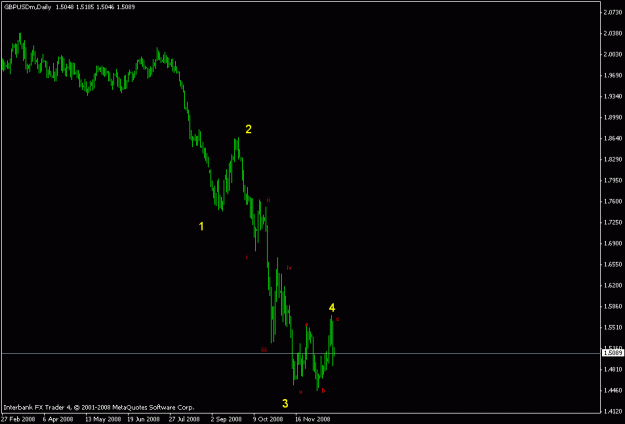The height and width of the screenshot is (424, 625).
Task: Click the 1.5860 price axis label
Action: coord(613,306)
